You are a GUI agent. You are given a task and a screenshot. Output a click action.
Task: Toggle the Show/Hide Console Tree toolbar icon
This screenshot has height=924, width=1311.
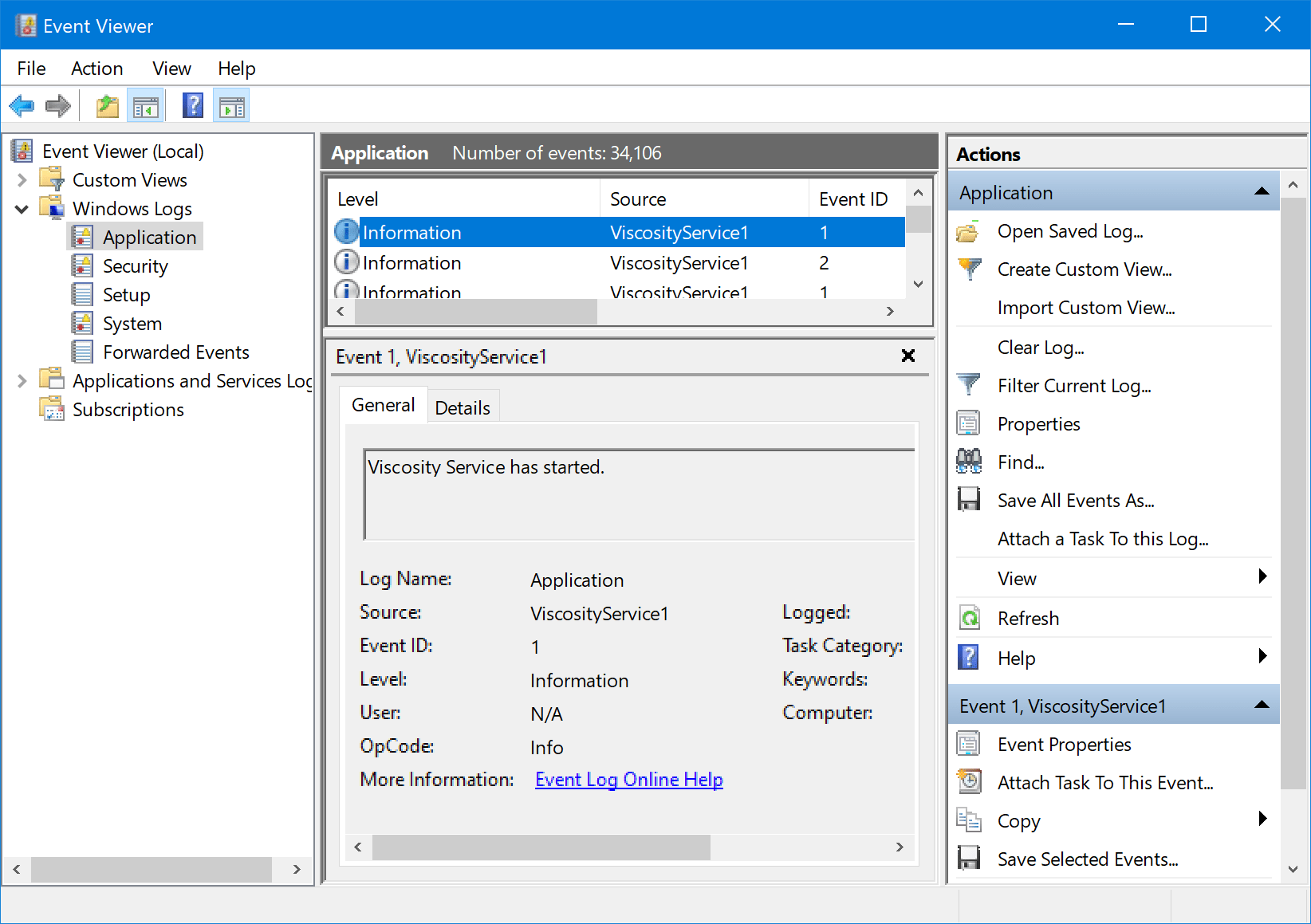click(x=146, y=105)
